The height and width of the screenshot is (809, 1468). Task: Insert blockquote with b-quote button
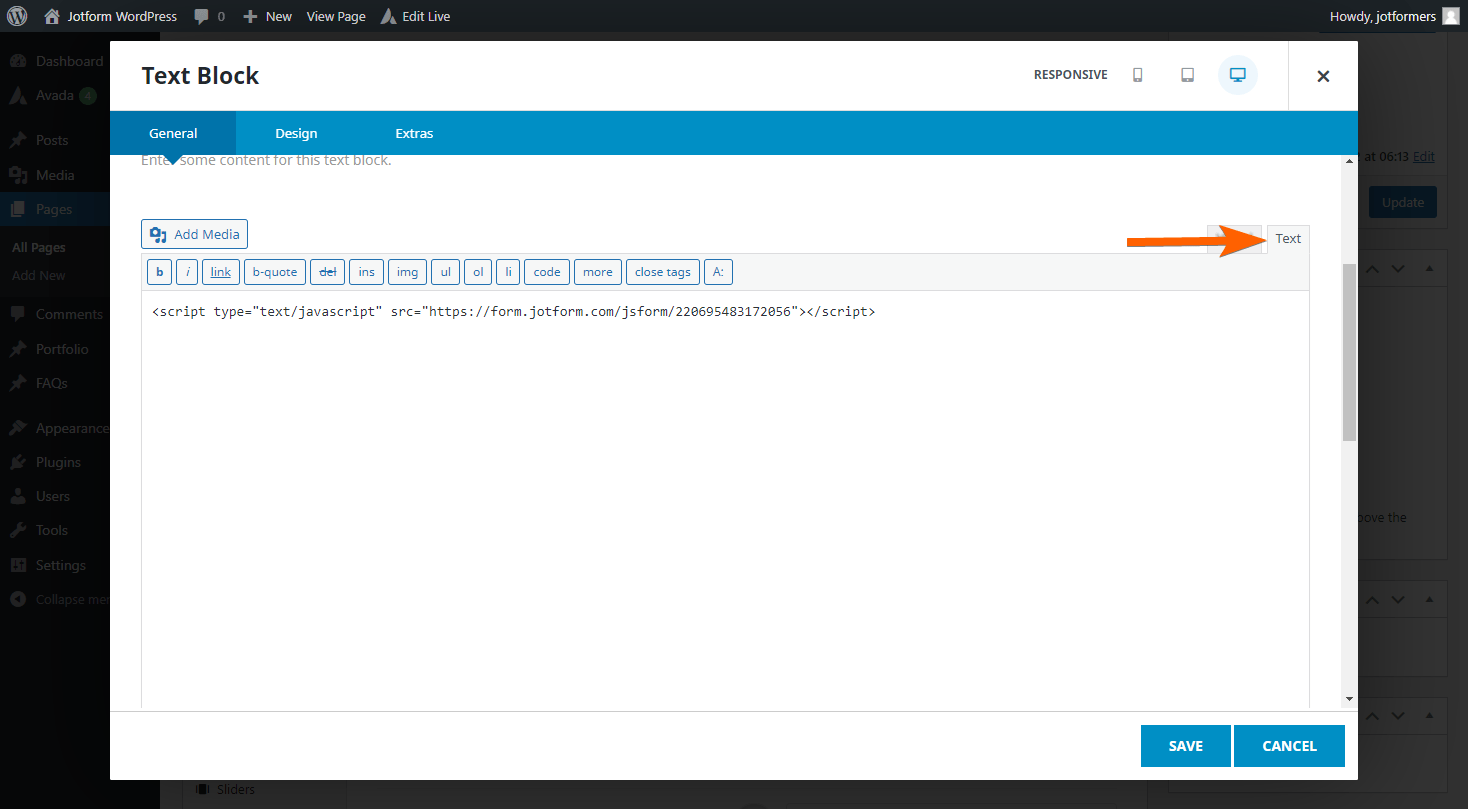coord(275,272)
